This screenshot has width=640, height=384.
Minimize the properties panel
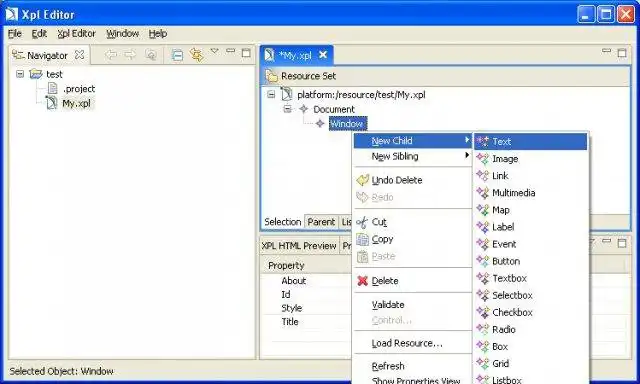point(607,241)
